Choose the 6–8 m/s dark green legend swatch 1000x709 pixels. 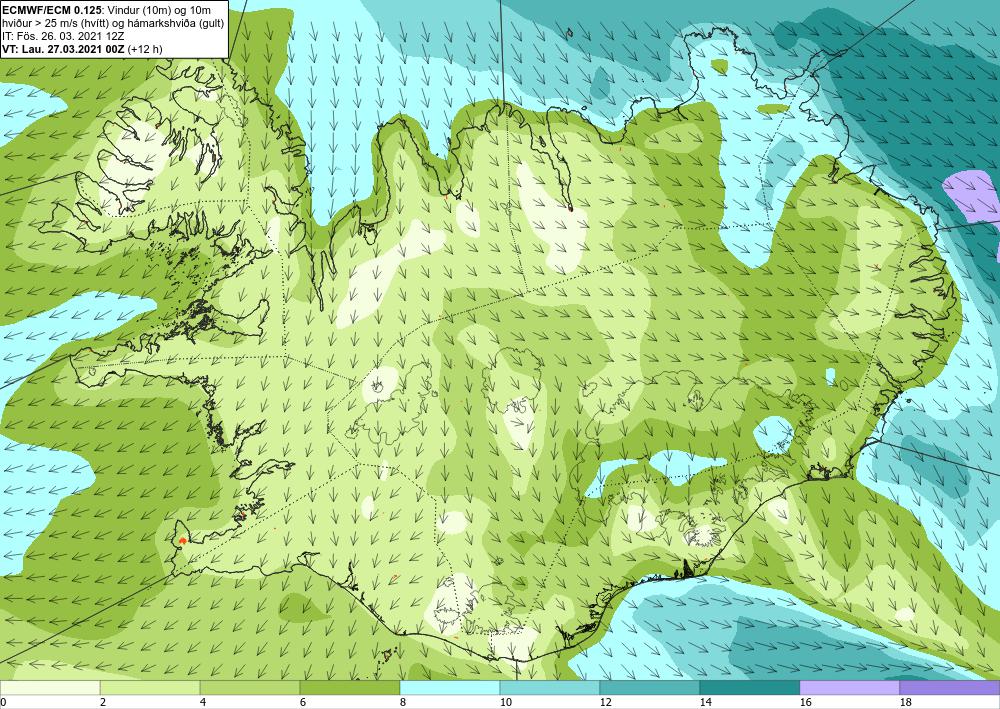pyautogui.click(x=350, y=688)
